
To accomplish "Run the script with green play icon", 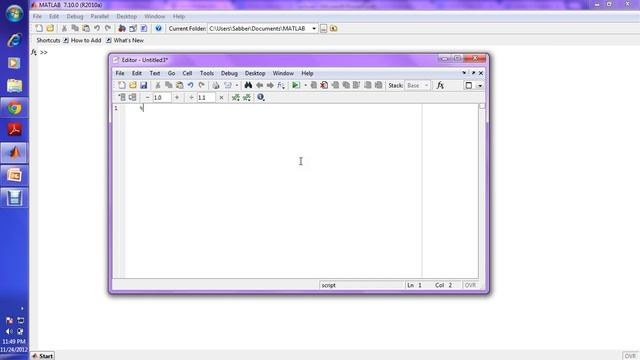I will (x=296, y=85).
